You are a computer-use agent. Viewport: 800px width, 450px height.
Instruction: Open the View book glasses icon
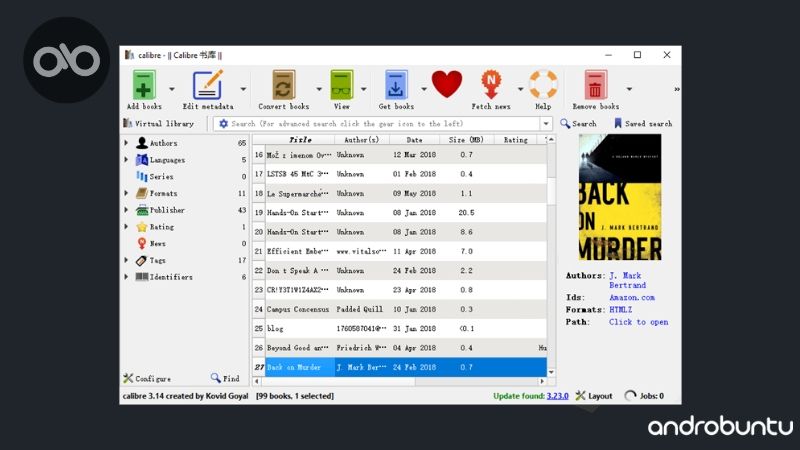pos(342,84)
